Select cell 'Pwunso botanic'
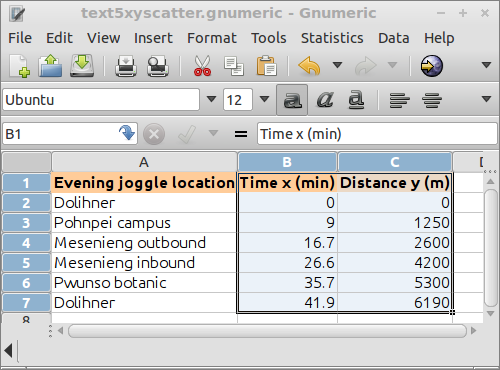Viewport: 500px width, 370px height. point(144,283)
